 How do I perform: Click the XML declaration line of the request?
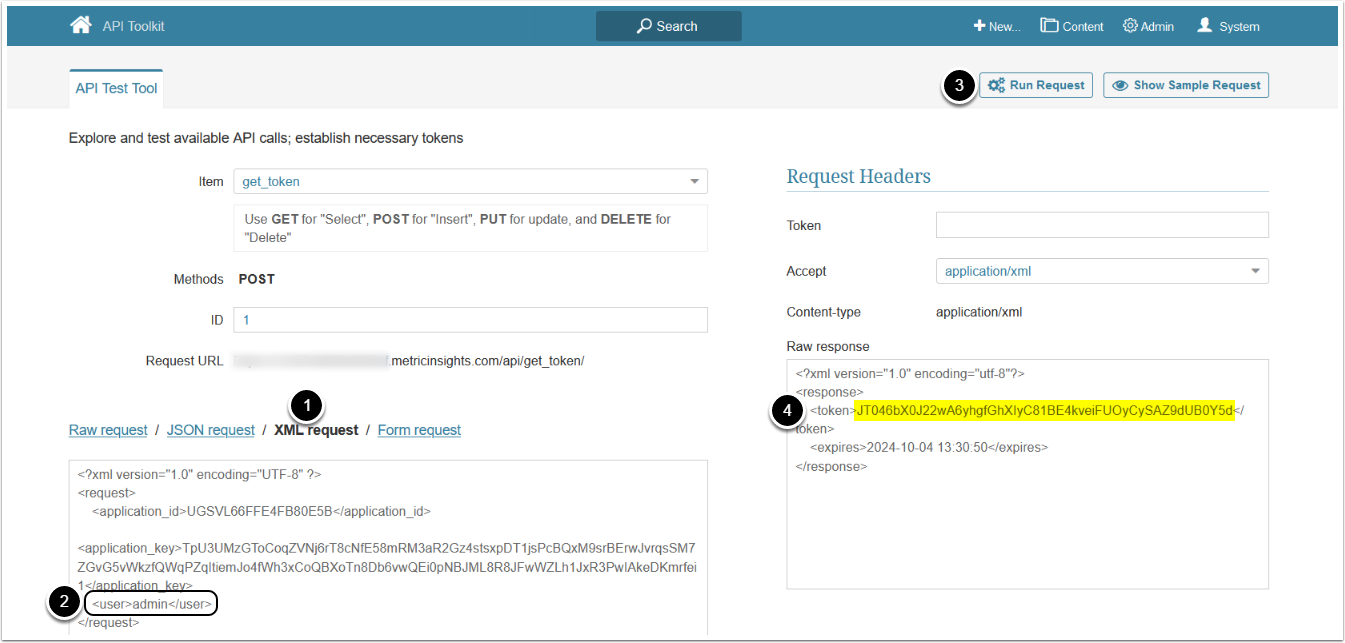(x=199, y=475)
